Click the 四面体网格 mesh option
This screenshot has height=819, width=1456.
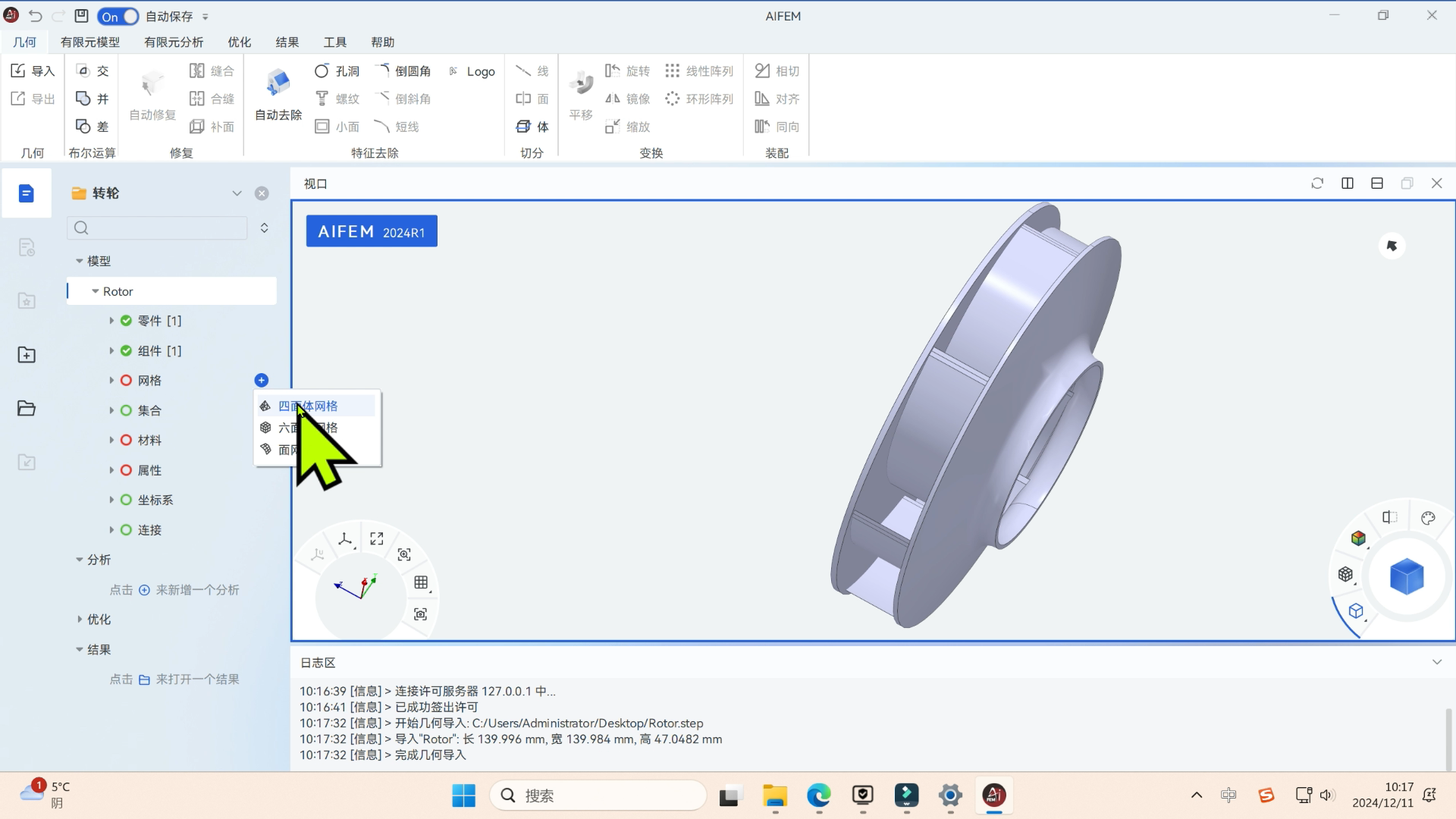tap(307, 405)
